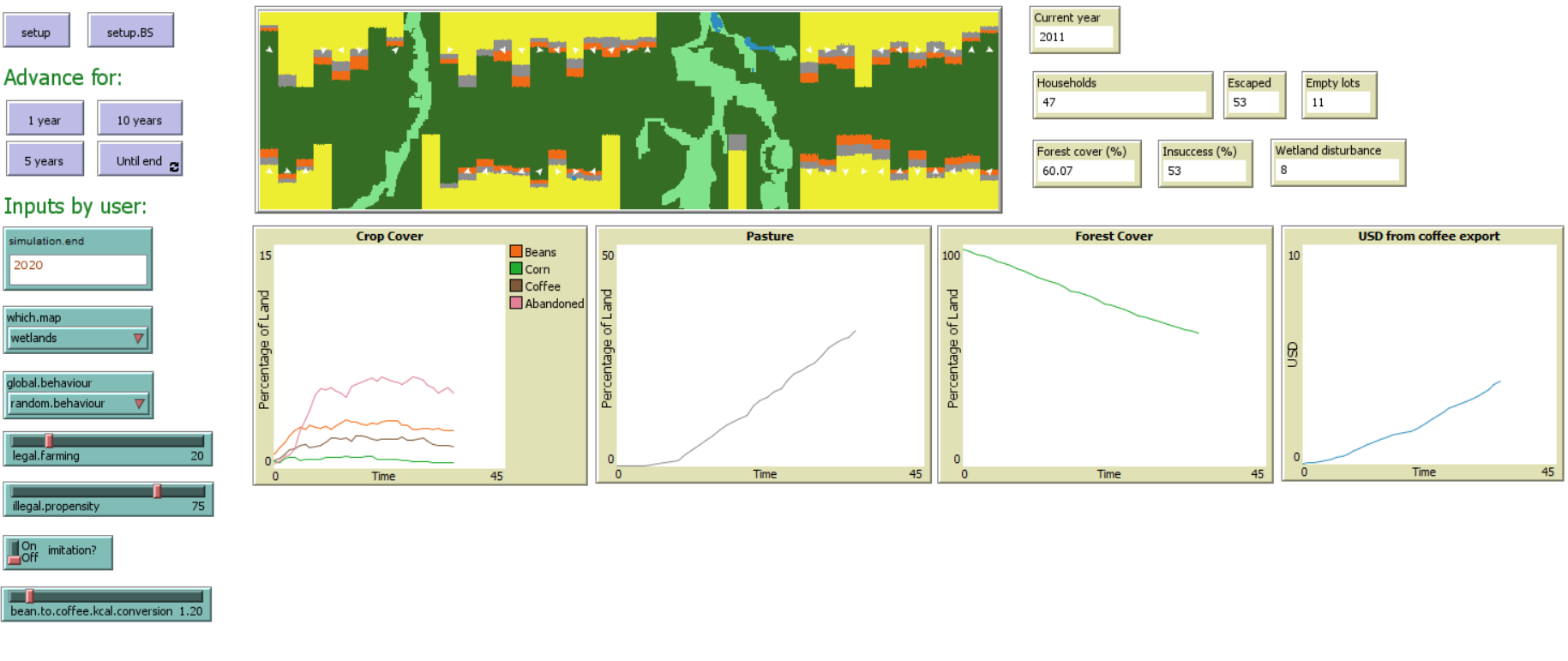Click the green Corn legend swatch
Screen dimensions: 1568x661
tap(516, 269)
